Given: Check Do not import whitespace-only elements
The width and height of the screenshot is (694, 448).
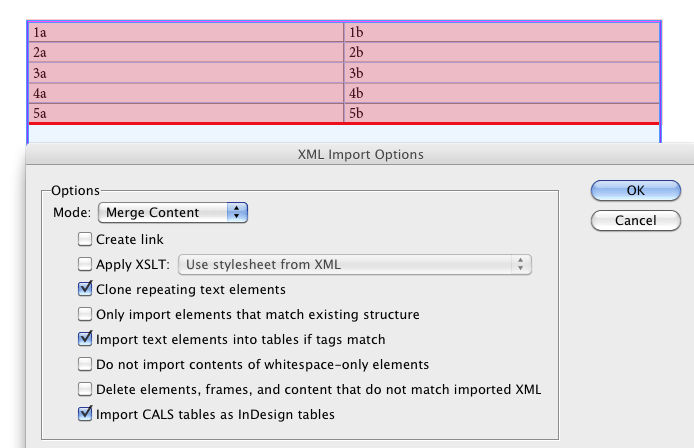Looking at the screenshot, I should 85,364.
